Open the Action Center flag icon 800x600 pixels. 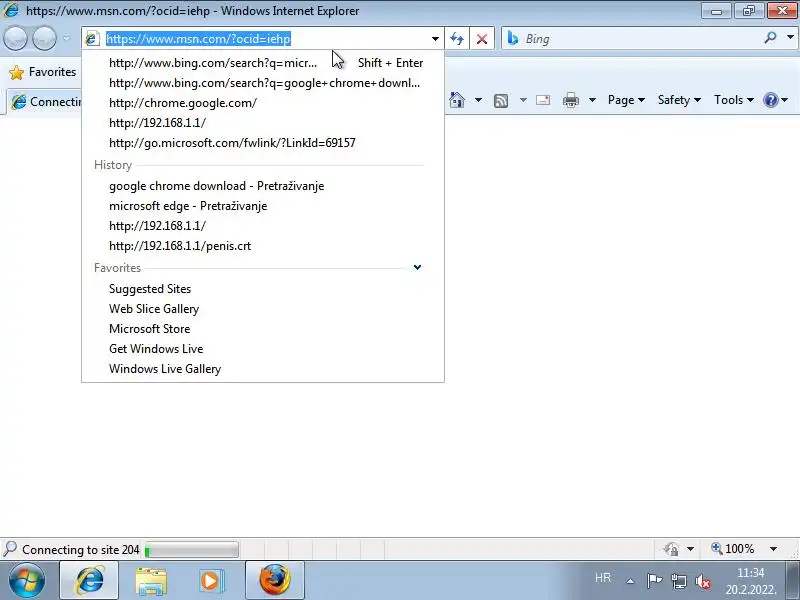654,581
